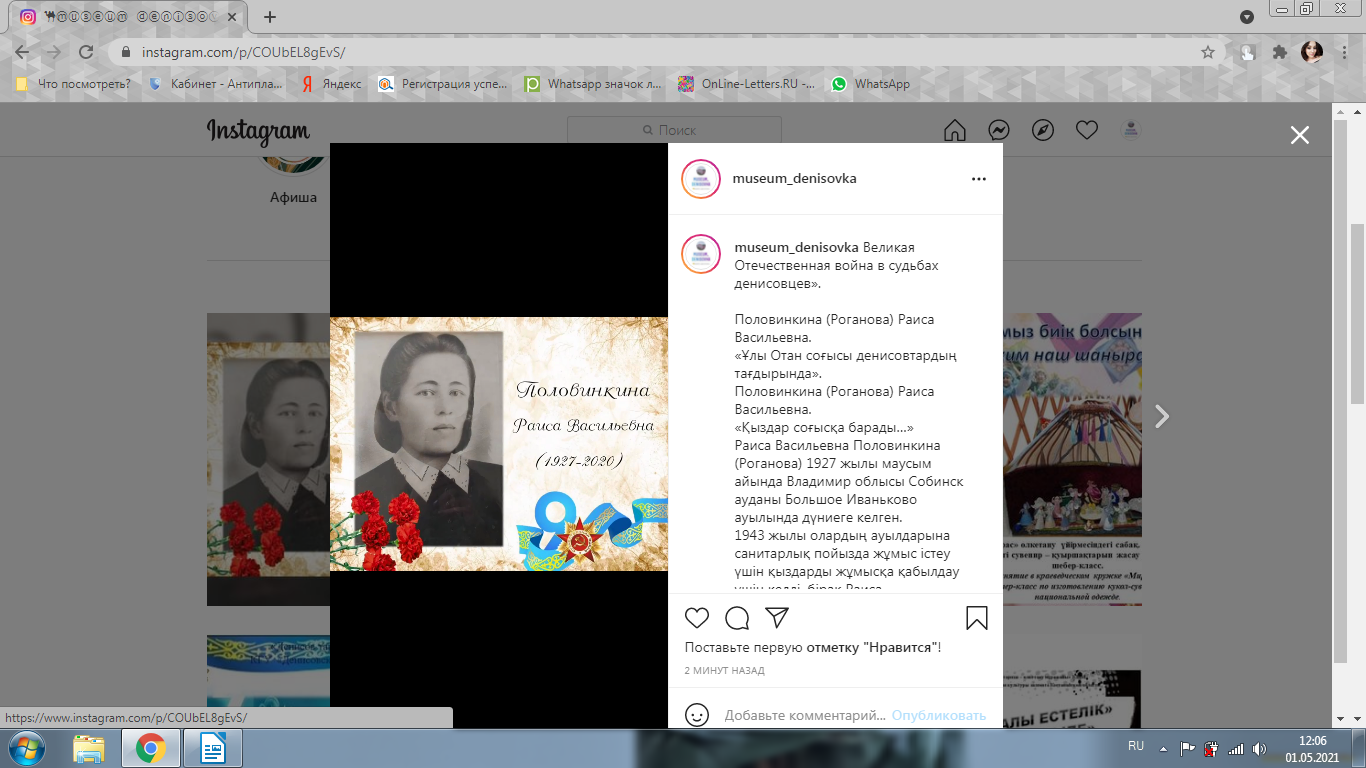The image size is (1366, 768).
Task: Open the Что посмотреть? bookmark
Action: coord(73,84)
